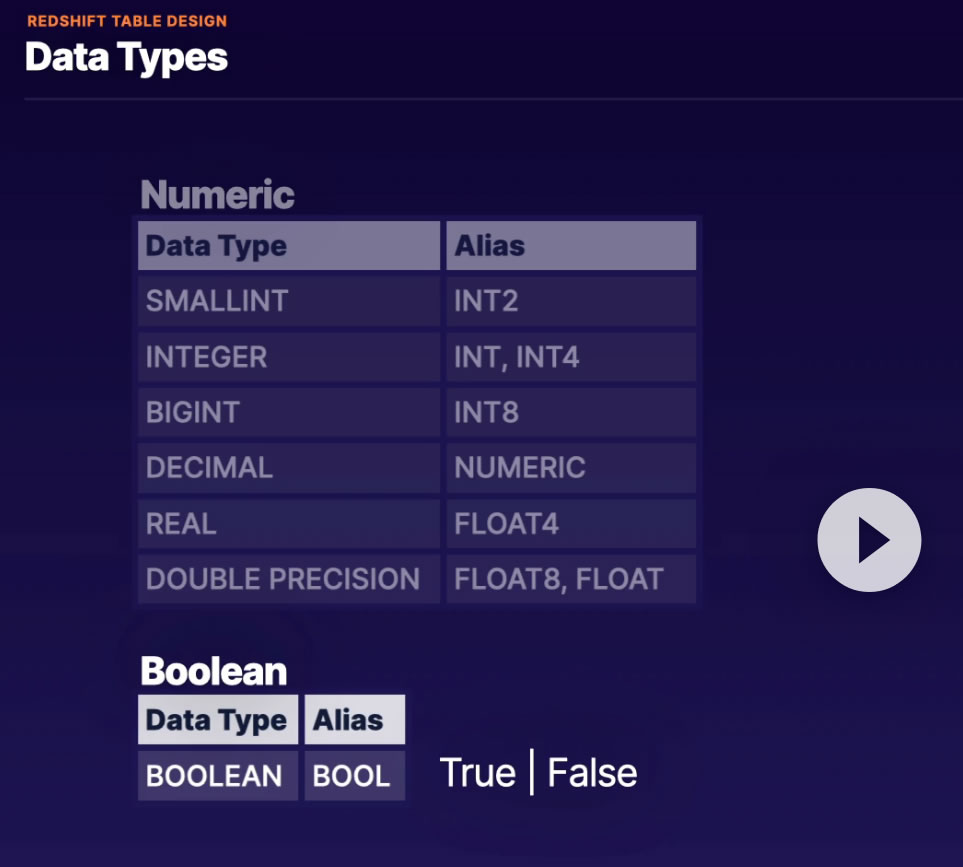This screenshot has width=963, height=867.
Task: Click the Numeric section heading
Action: coord(217,194)
